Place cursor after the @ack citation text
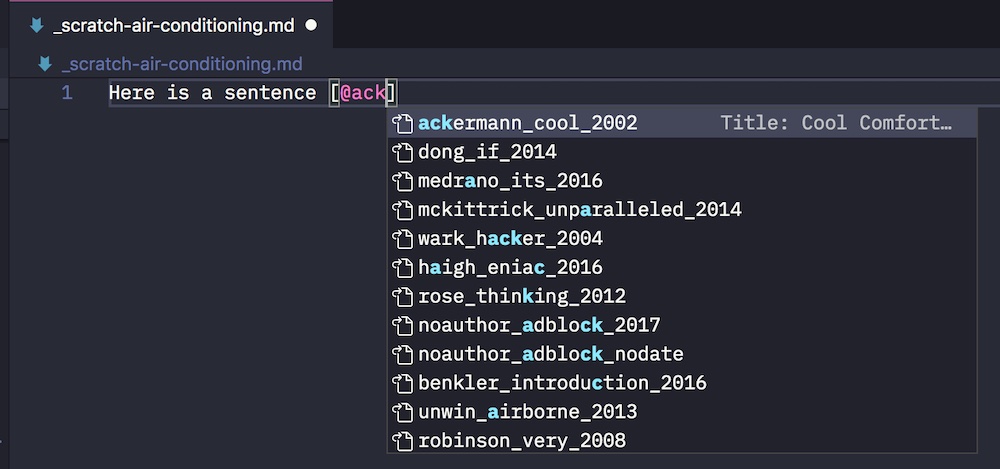This screenshot has width=1000, height=469. [x=386, y=93]
